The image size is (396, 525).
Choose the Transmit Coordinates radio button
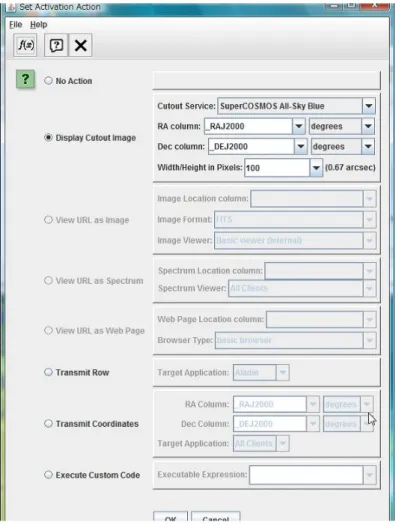click(49, 424)
